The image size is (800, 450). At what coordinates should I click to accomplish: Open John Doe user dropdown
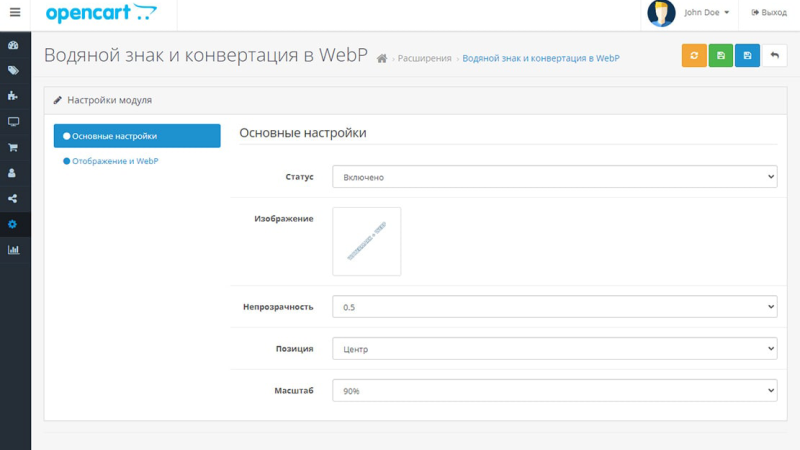pyautogui.click(x=707, y=12)
